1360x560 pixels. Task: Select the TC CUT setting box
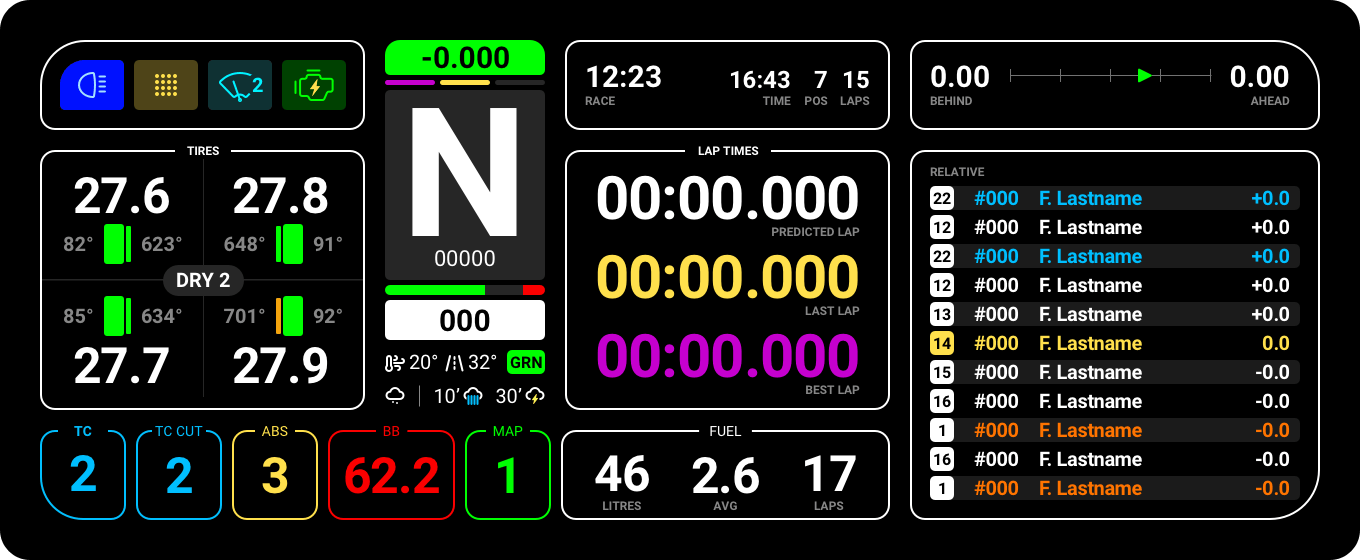179,475
